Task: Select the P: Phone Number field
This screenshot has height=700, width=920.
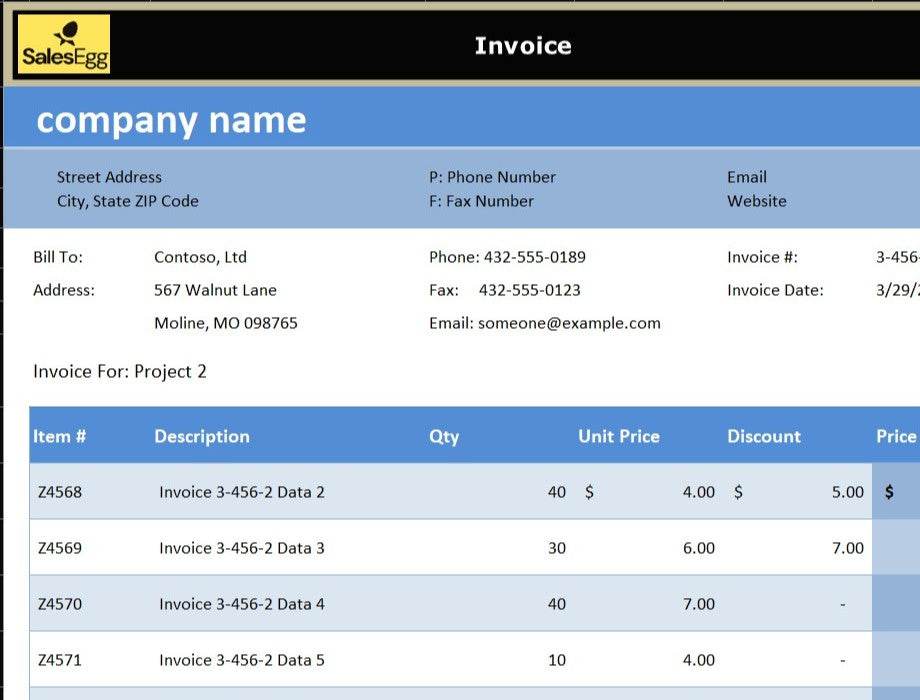Action: [x=492, y=177]
